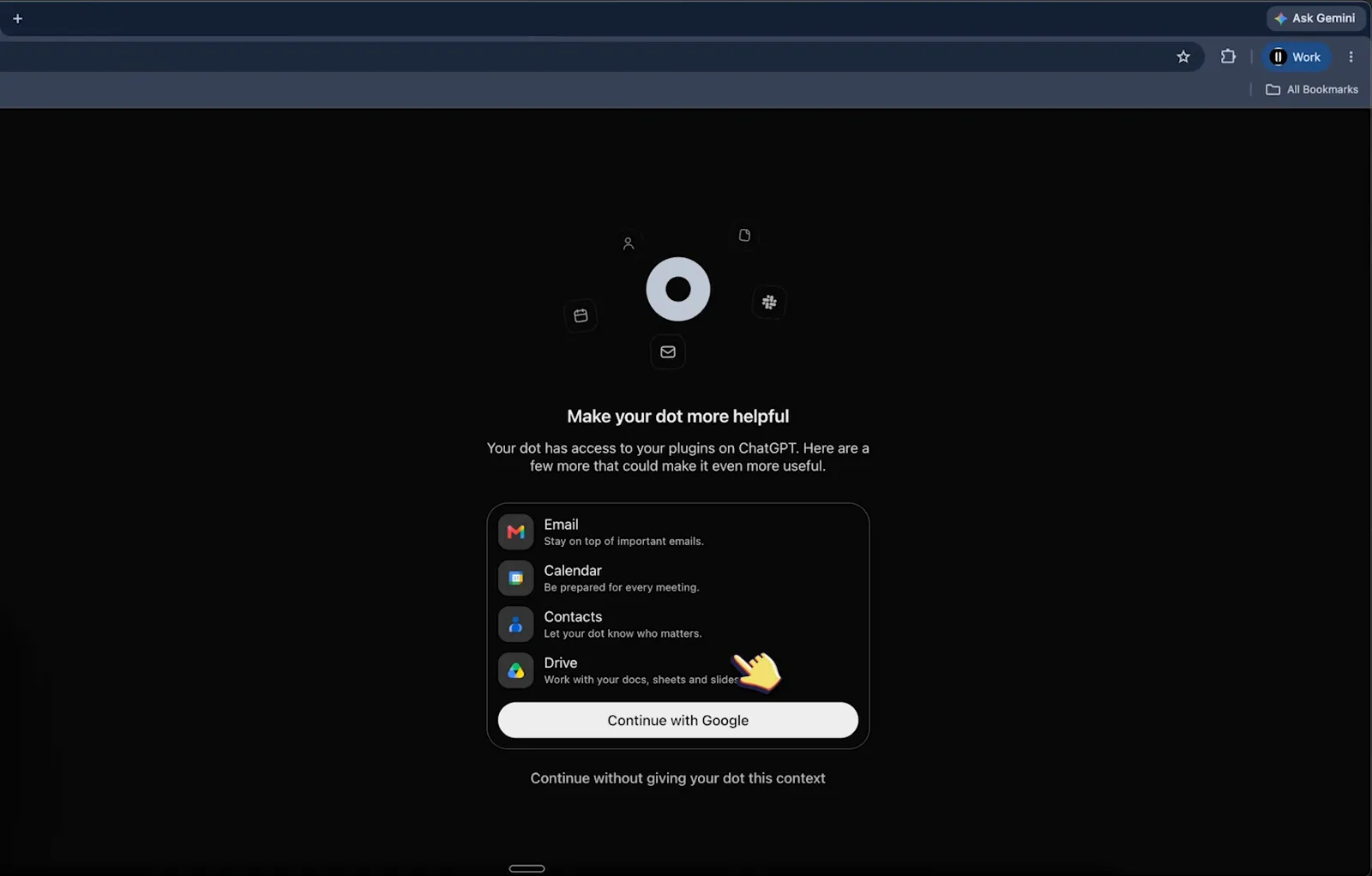Screen dimensions: 1372x876
Task: Click the "Be prepared for every meeting." text
Action: click(622, 588)
